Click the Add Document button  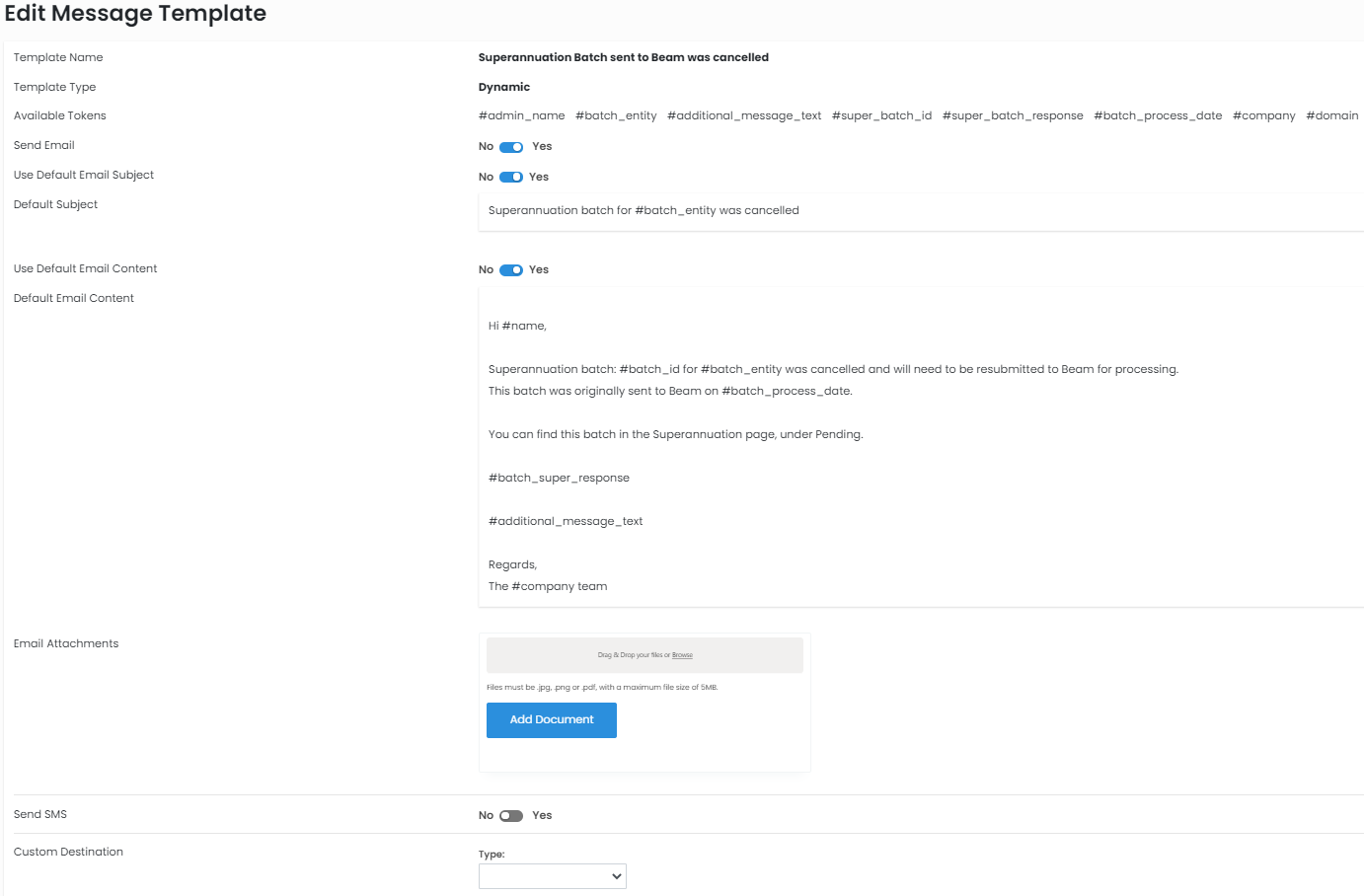pos(551,720)
